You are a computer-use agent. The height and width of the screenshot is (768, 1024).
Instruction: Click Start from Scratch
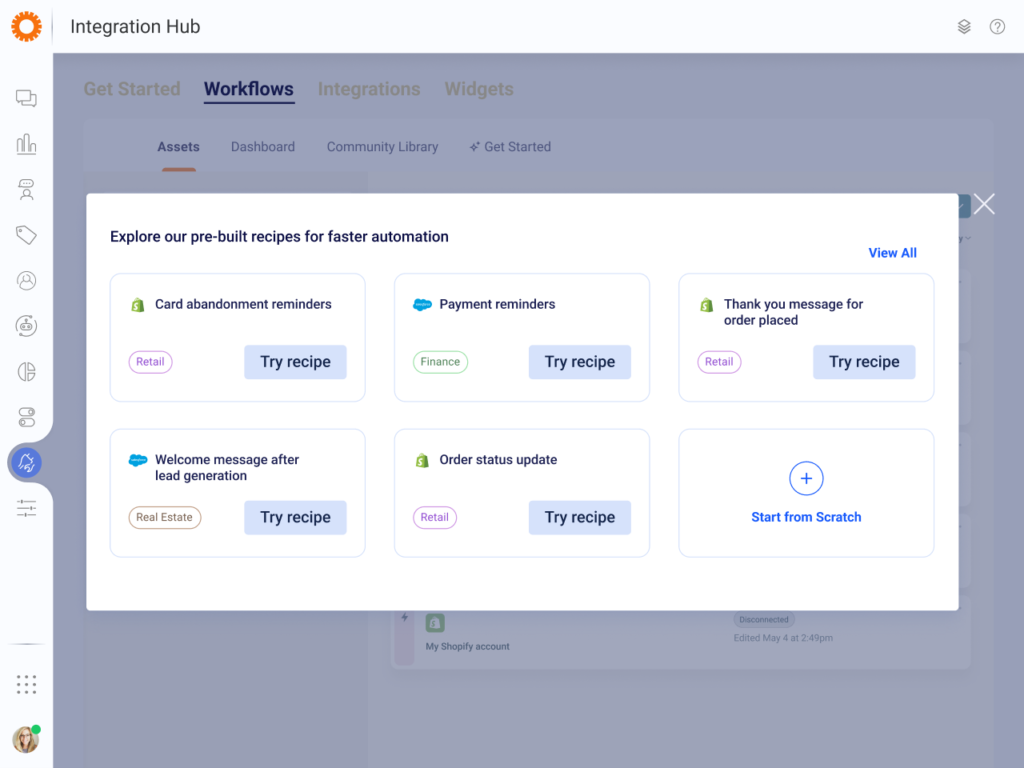(x=806, y=493)
